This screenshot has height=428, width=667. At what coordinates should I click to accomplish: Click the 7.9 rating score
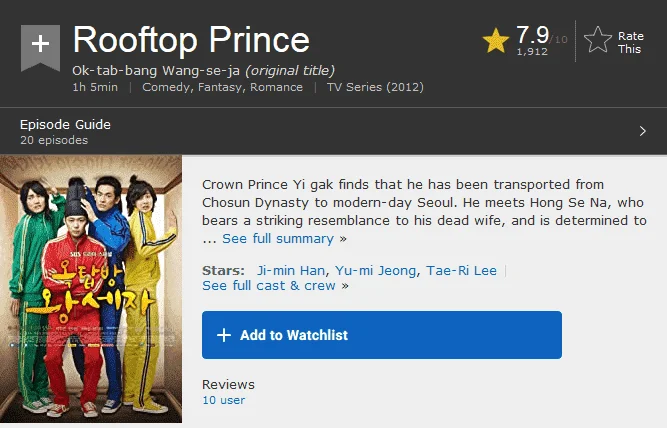tap(533, 34)
